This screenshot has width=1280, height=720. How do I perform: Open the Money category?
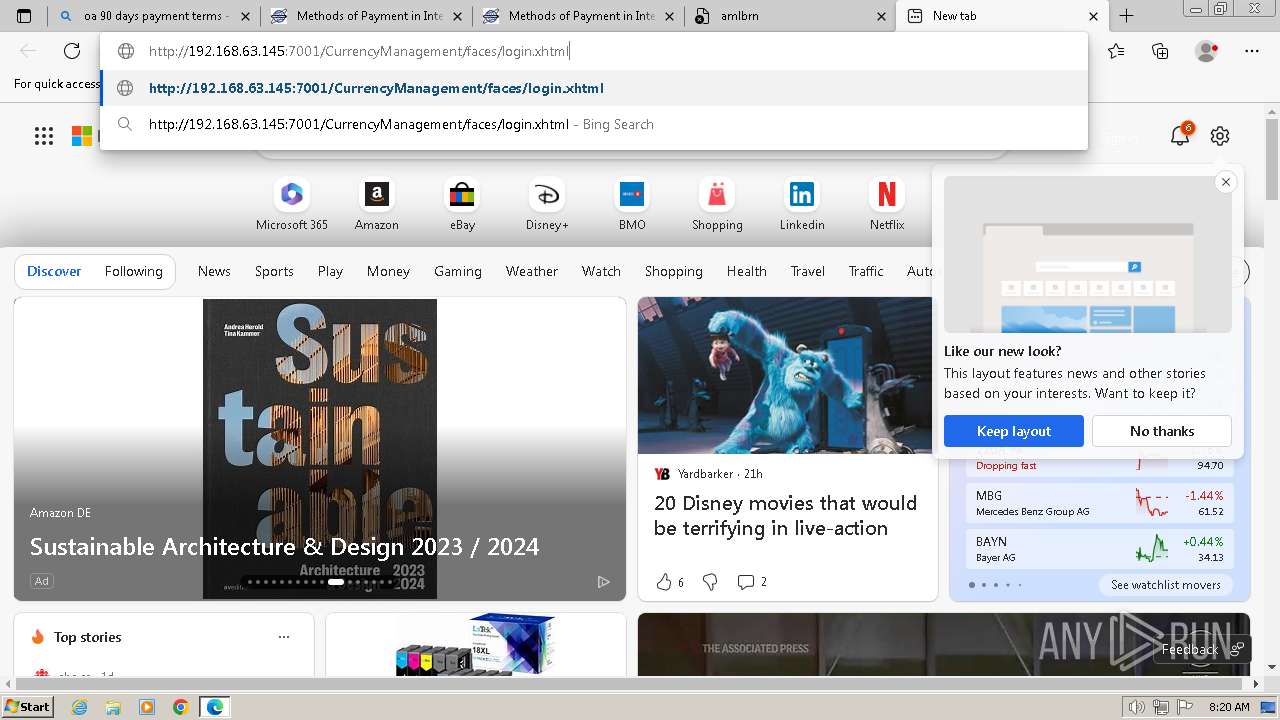(388, 271)
